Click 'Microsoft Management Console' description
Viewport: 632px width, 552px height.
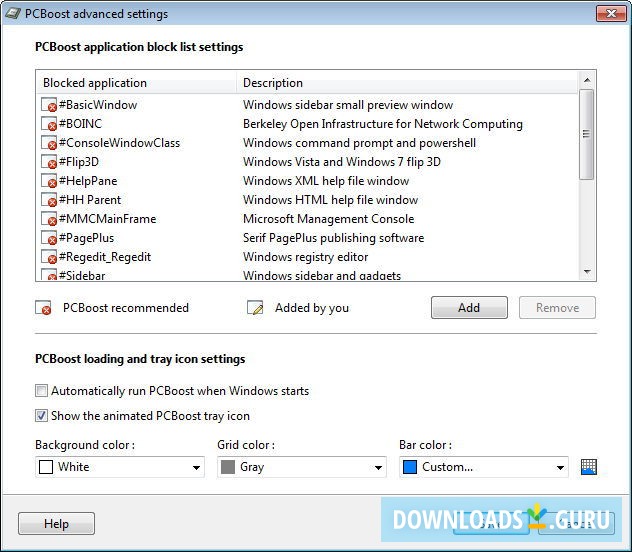pyautogui.click(x=328, y=218)
